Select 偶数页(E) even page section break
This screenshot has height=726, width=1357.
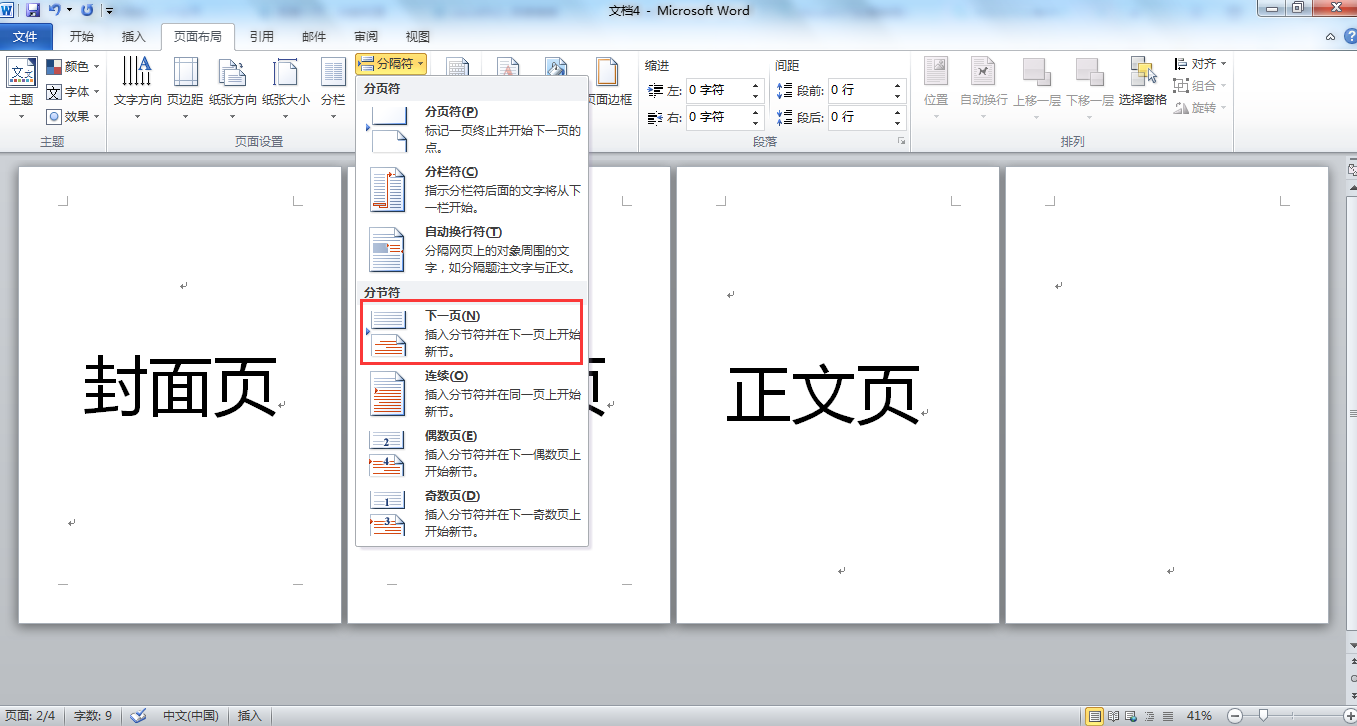[472, 454]
